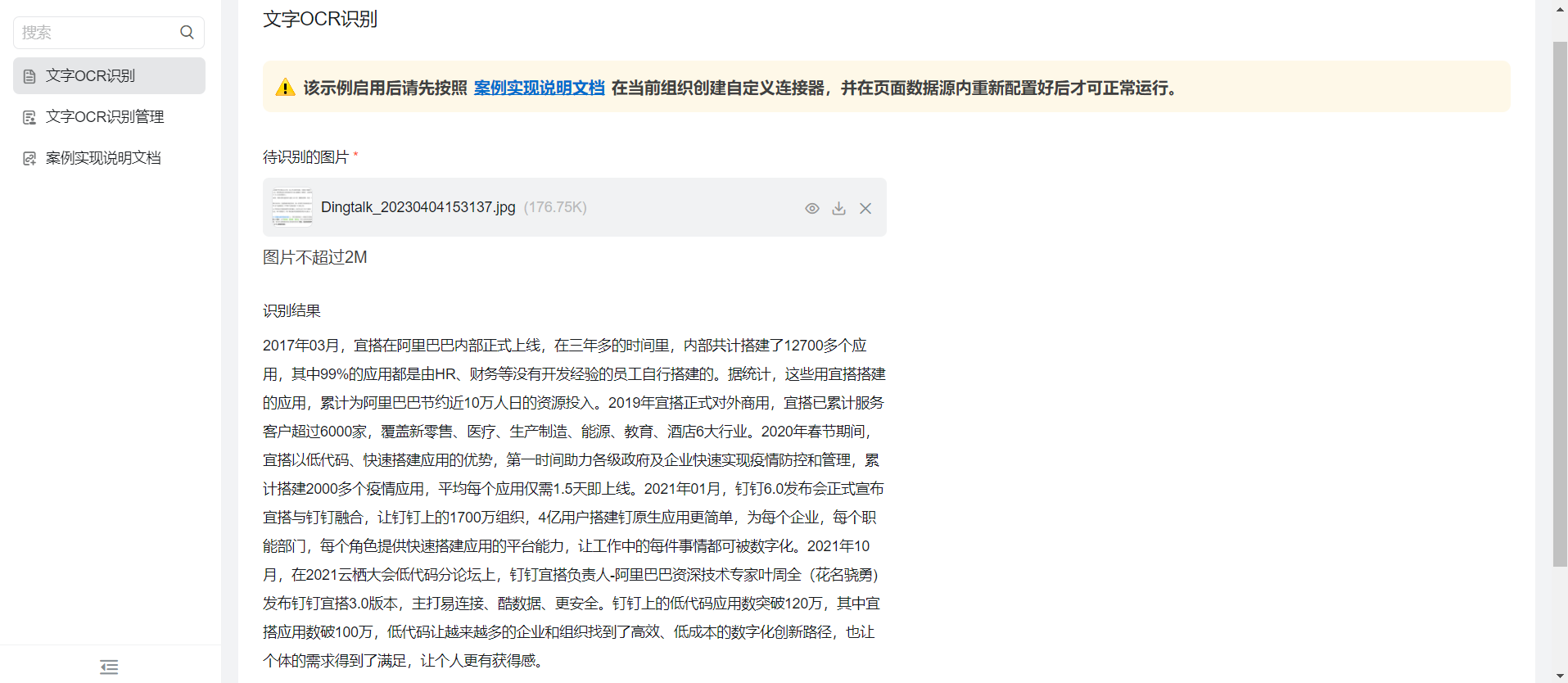This screenshot has height=683, width=1568.
Task: Open the 文字OCR识别 menu item
Action: click(x=109, y=75)
